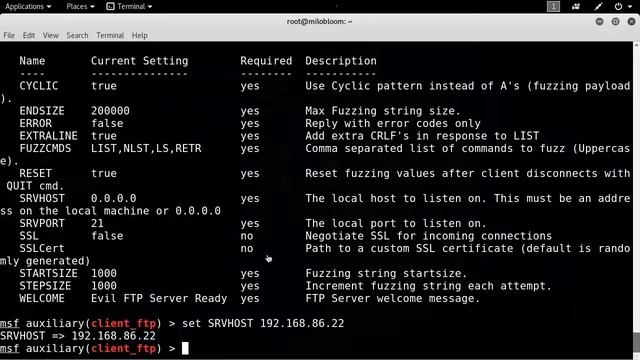Click the Required column header
Screen dimensions: 640x360
pos(266,61)
